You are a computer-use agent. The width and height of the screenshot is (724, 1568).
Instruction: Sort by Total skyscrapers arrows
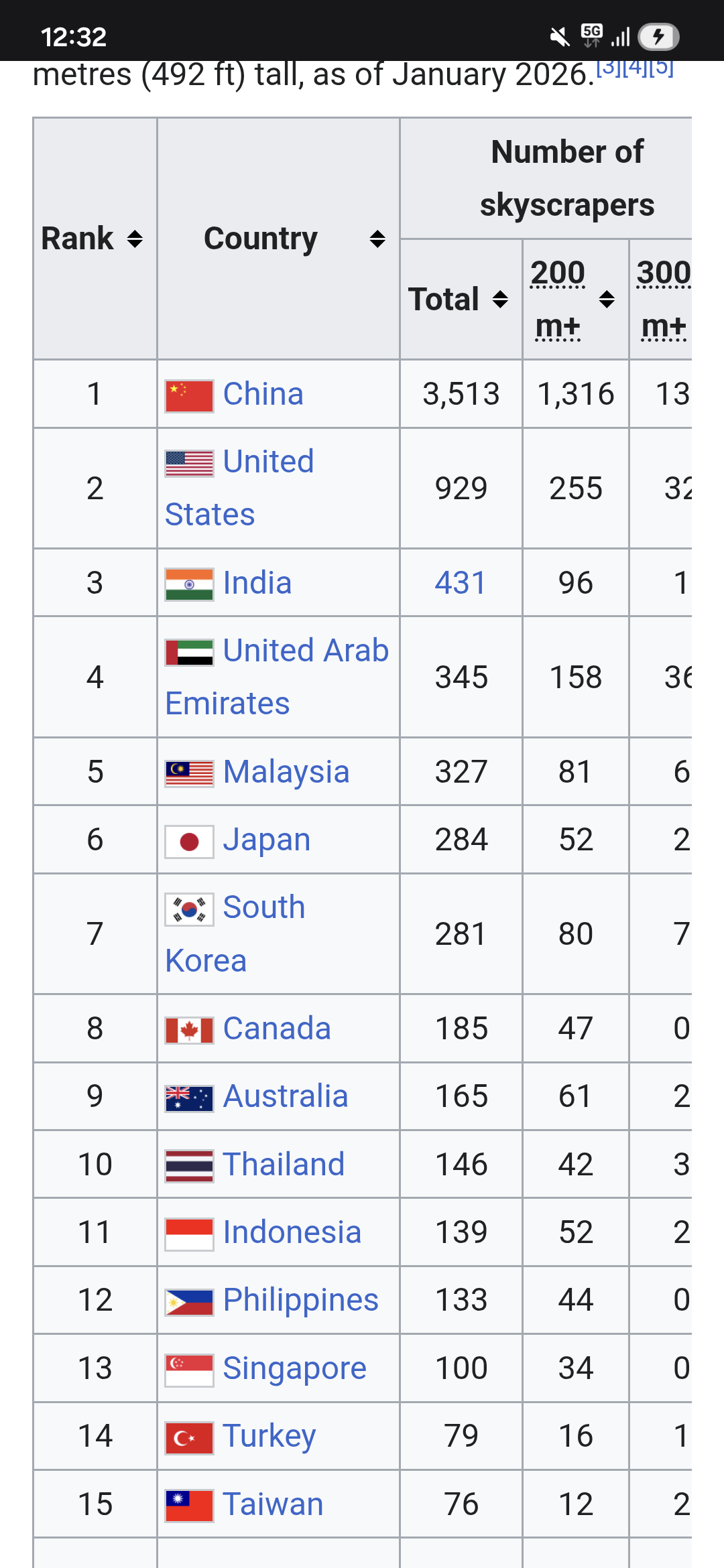click(x=500, y=300)
